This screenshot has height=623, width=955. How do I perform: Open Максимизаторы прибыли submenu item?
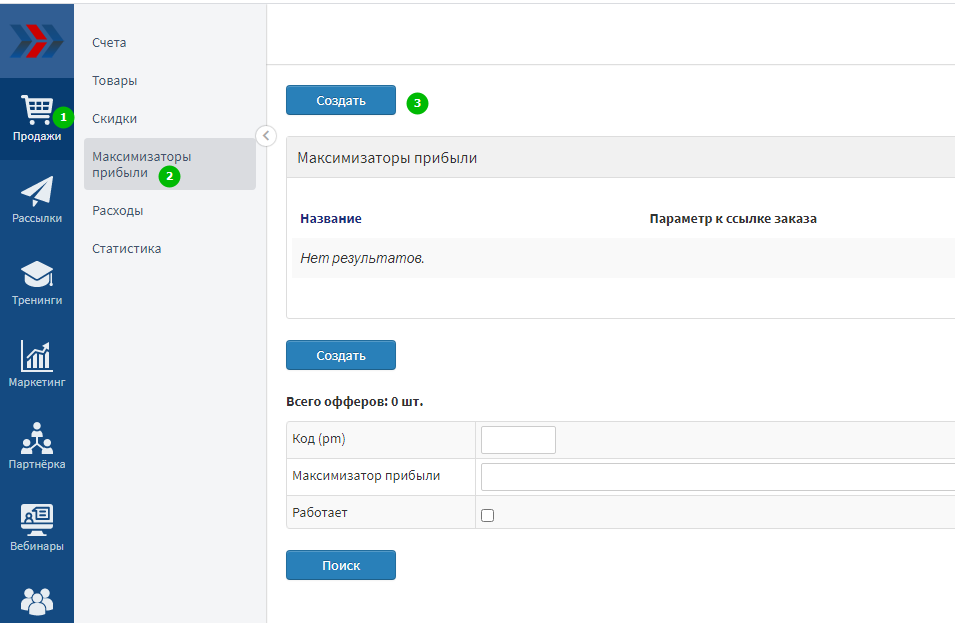click(x=141, y=164)
